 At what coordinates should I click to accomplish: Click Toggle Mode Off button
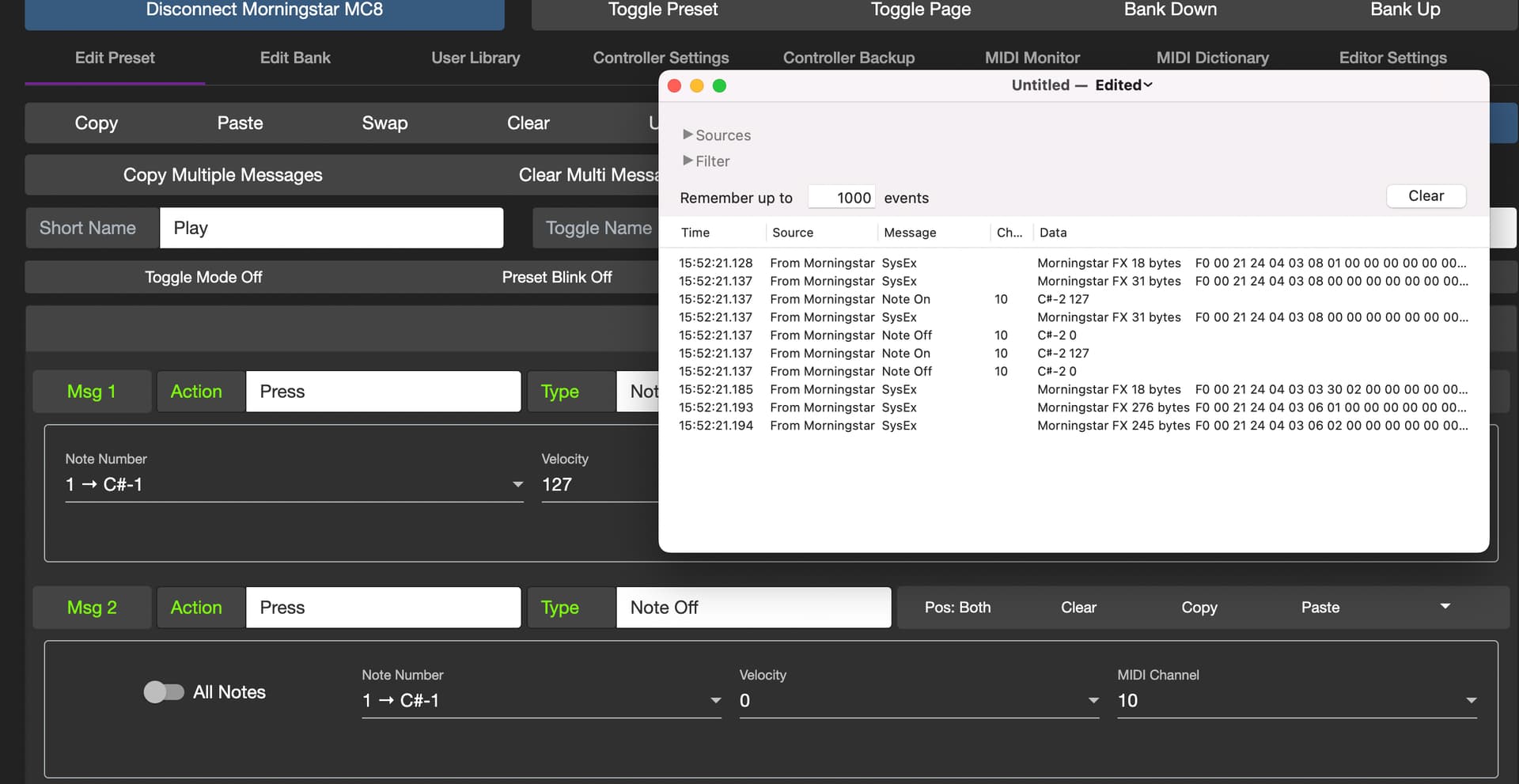click(x=203, y=277)
